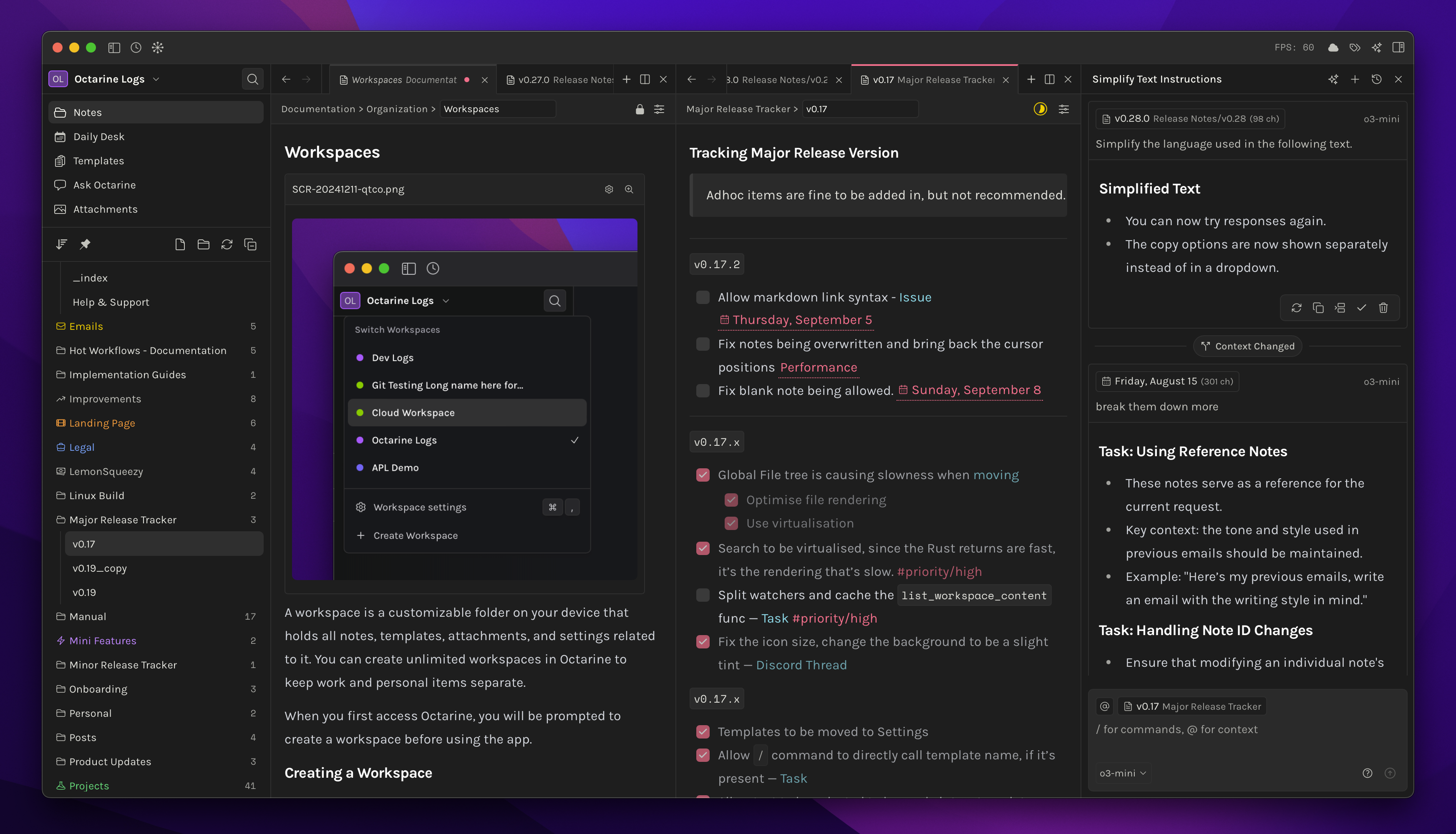Image resolution: width=1456 pixels, height=834 pixels.
Task: Regenerate the Simplified Text response
Action: click(1297, 308)
